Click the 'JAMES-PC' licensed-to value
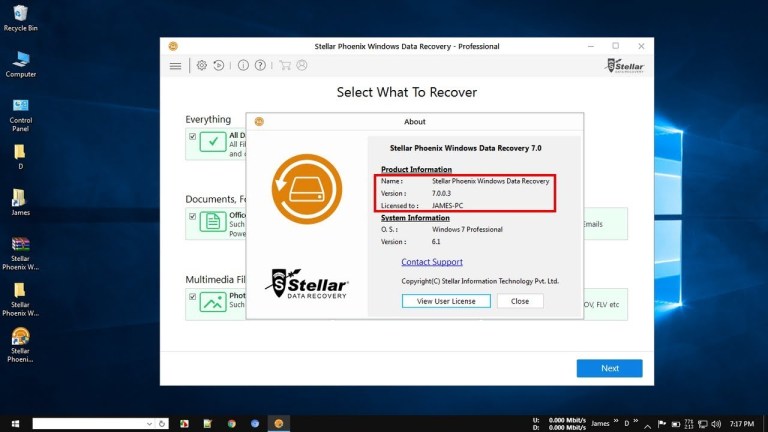 [447, 206]
